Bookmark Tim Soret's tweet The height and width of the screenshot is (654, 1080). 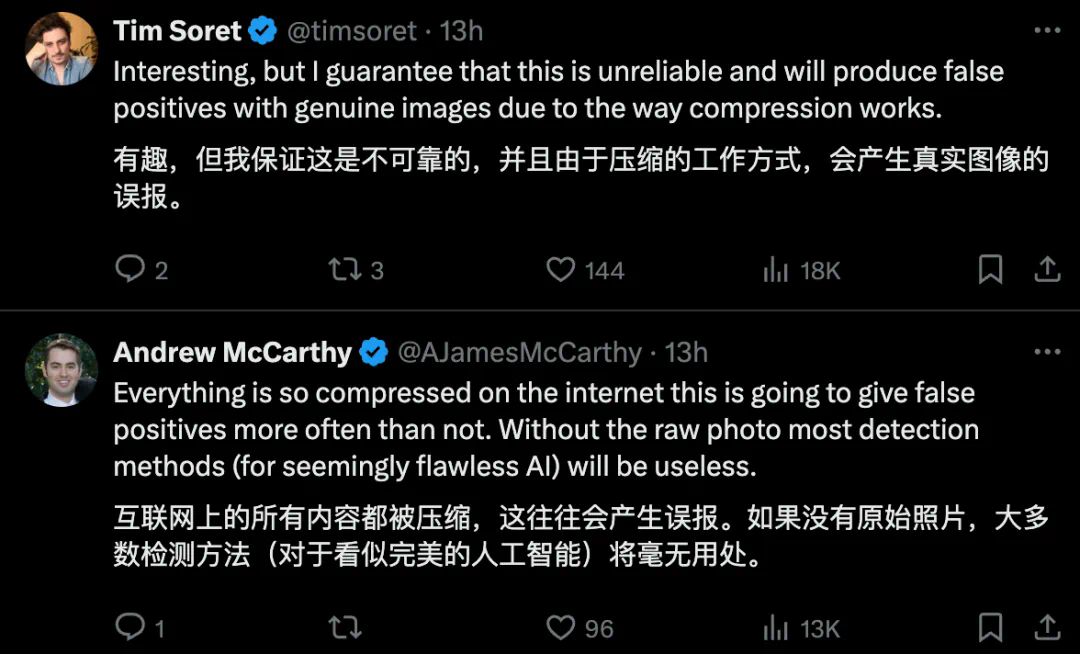click(990, 269)
